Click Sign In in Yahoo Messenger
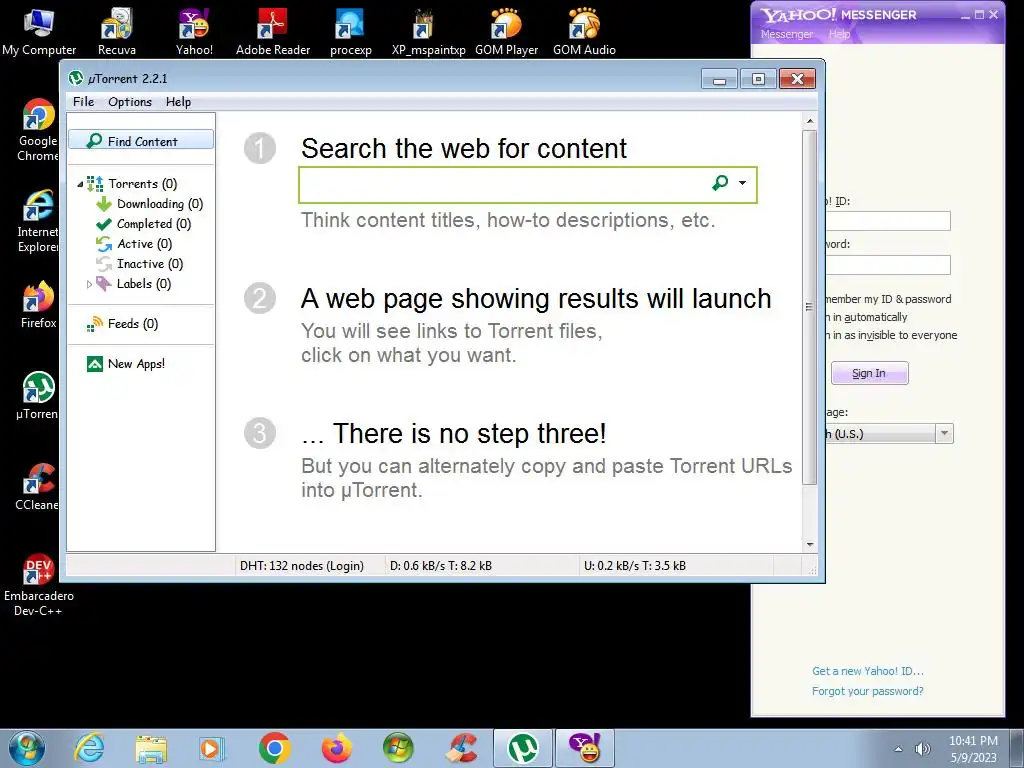The width and height of the screenshot is (1024, 768). coord(869,373)
